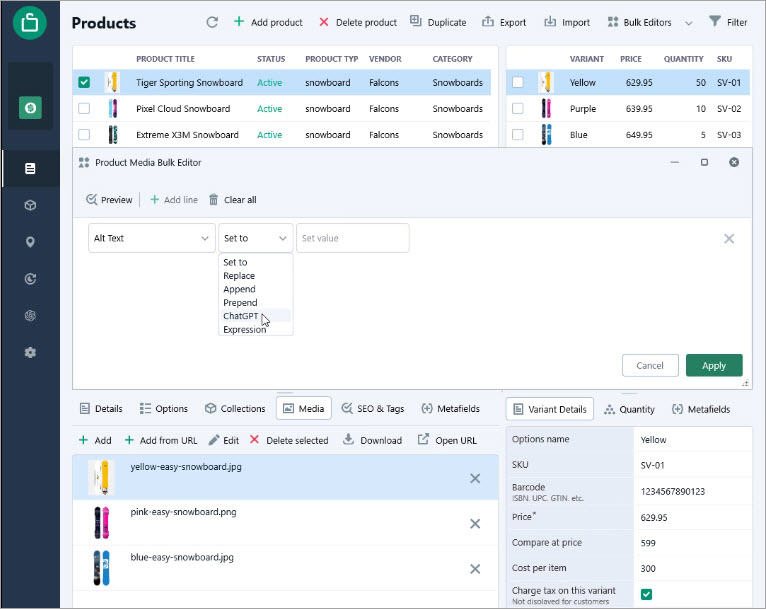Viewport: 766px width, 609px height.
Task: Click the Barcode value 1234567890123
Action: [x=673, y=491]
